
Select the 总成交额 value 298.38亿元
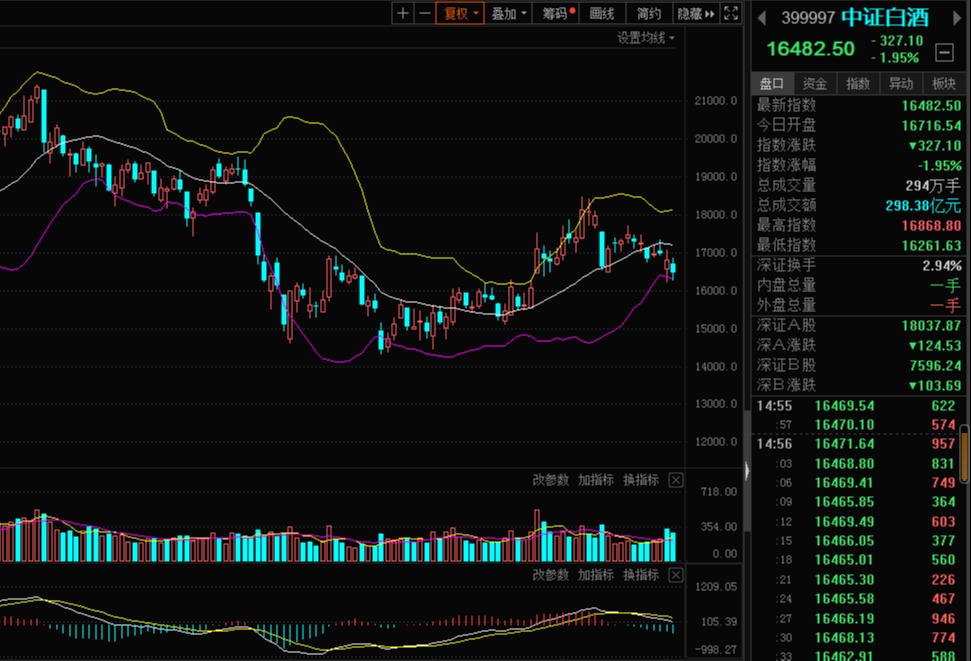click(923, 205)
